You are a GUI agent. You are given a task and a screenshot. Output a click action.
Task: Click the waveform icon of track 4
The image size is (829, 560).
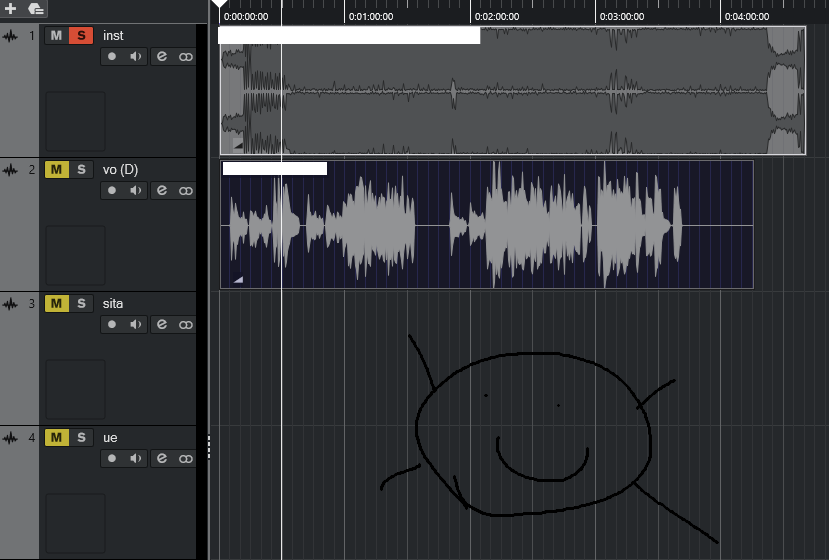(10, 438)
